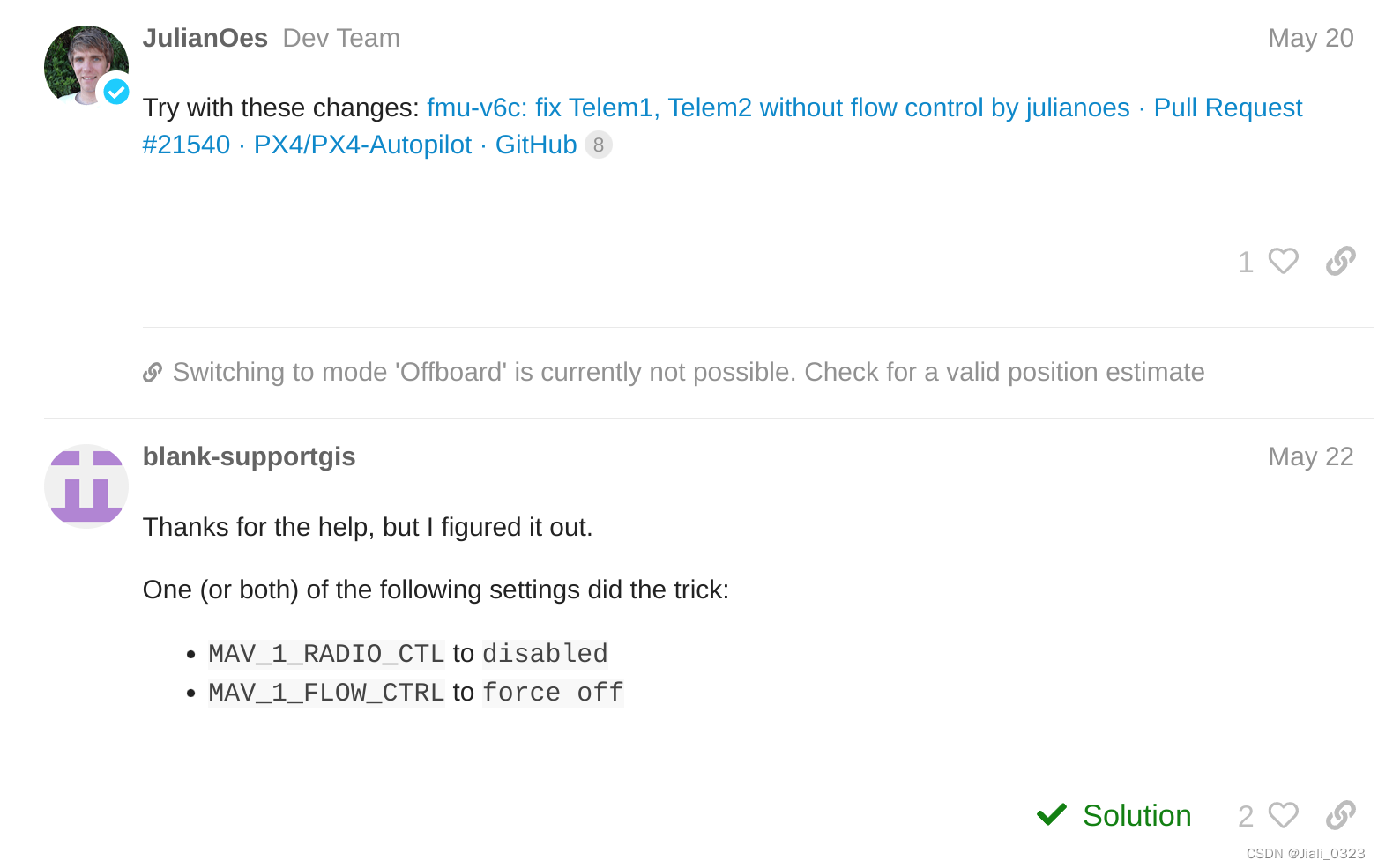Click username blank-supportgis to view profile
This screenshot has height=868, width=1378.
pyautogui.click(x=249, y=456)
